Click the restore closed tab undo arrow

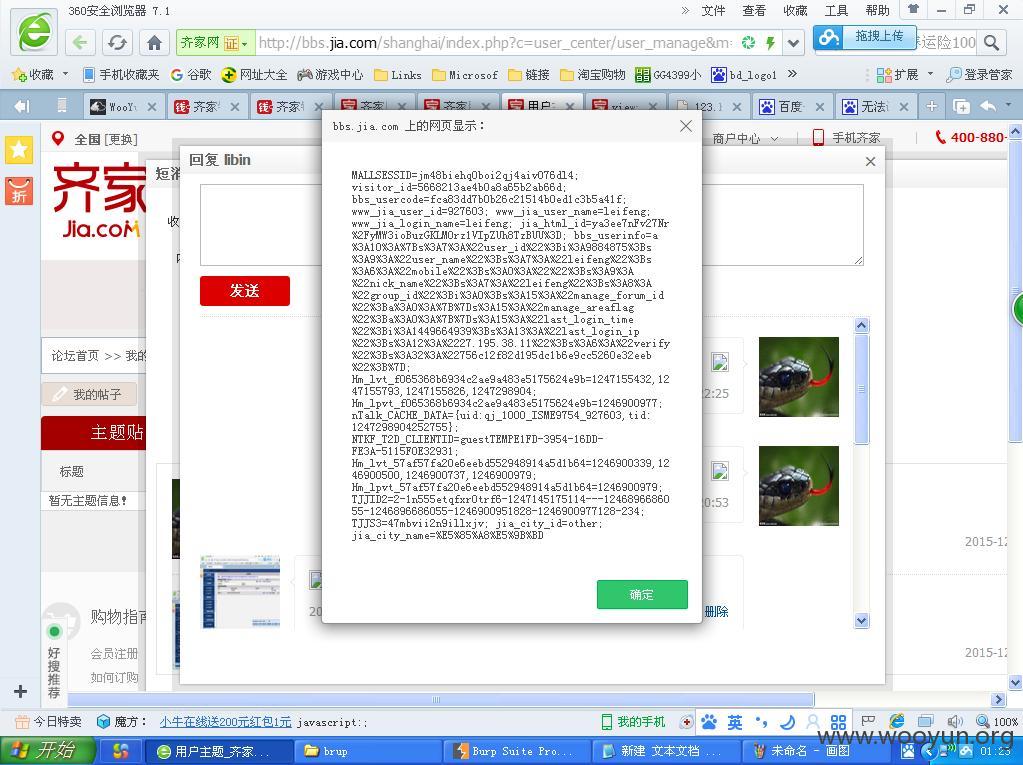988,106
